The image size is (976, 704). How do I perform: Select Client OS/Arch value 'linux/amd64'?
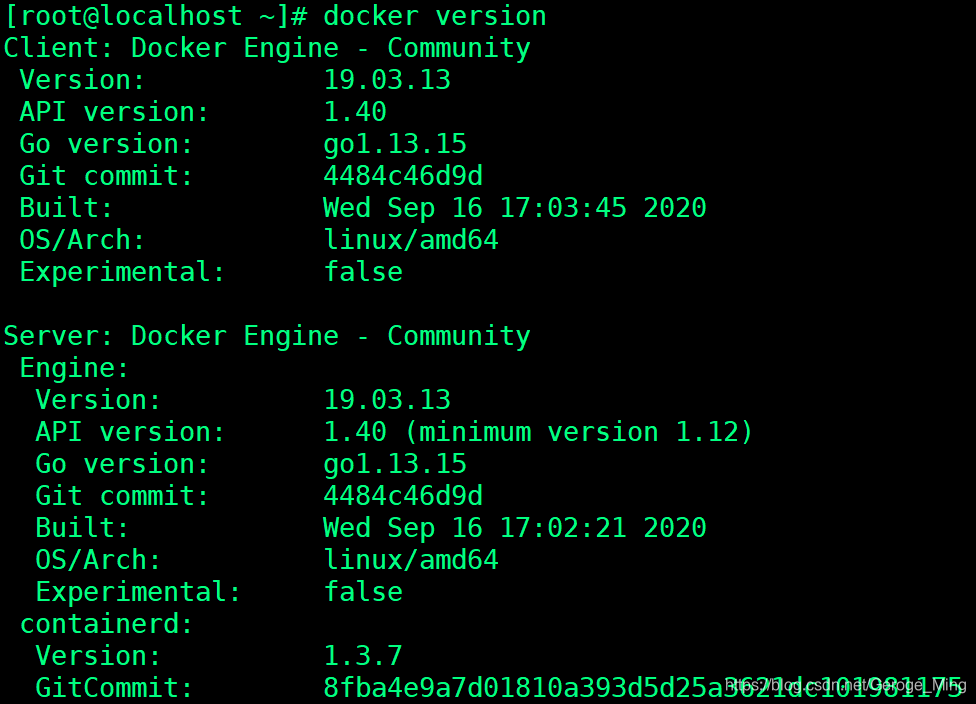(411, 240)
